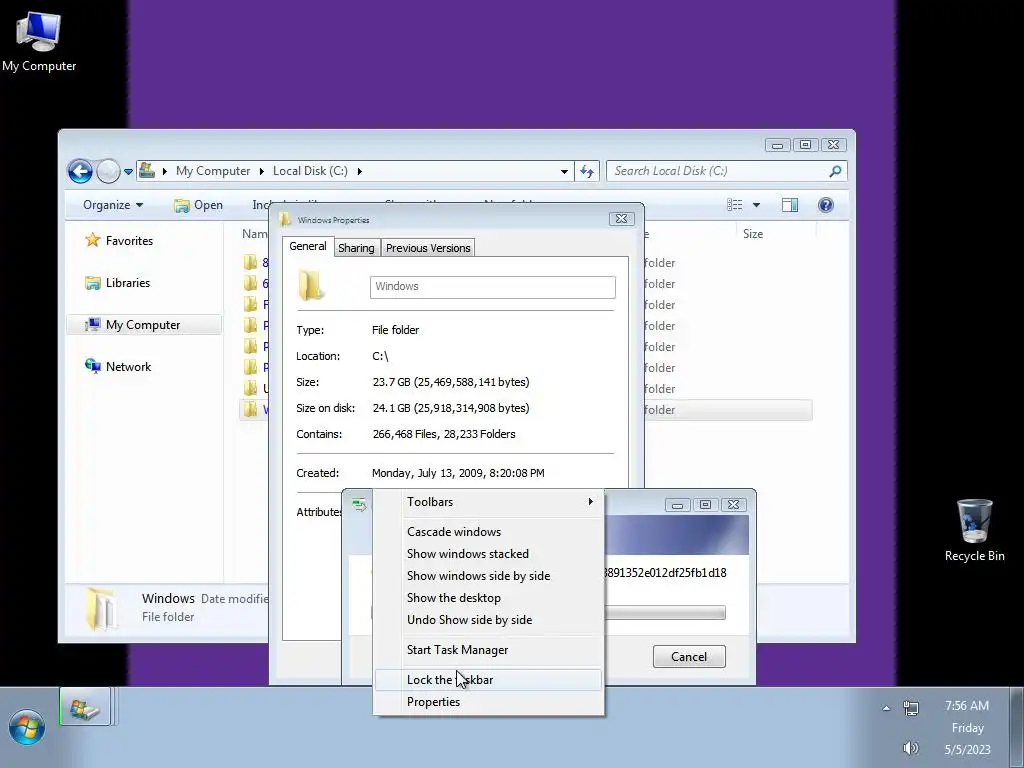
Task: Click the progress bar in small dialog
Action: [664, 613]
